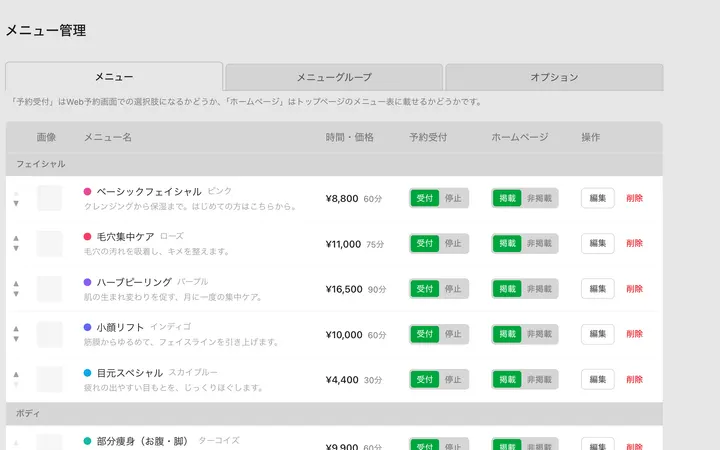Click purple color dot of ハーブピーリング

87,282
